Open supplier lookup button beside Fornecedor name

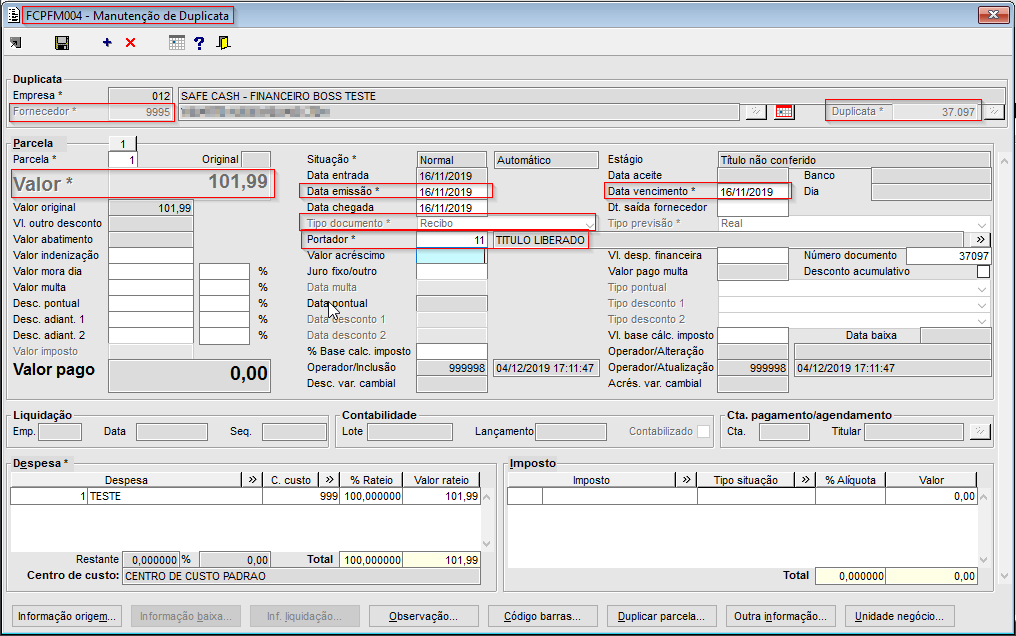(x=756, y=112)
